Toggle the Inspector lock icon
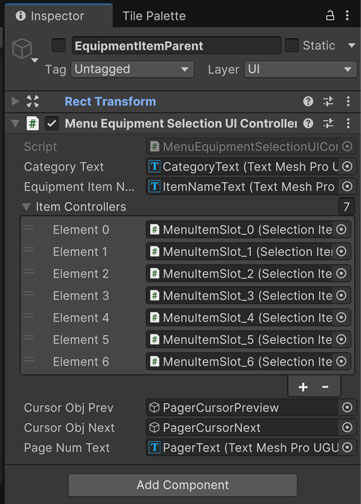The height and width of the screenshot is (504, 361). coord(330,15)
